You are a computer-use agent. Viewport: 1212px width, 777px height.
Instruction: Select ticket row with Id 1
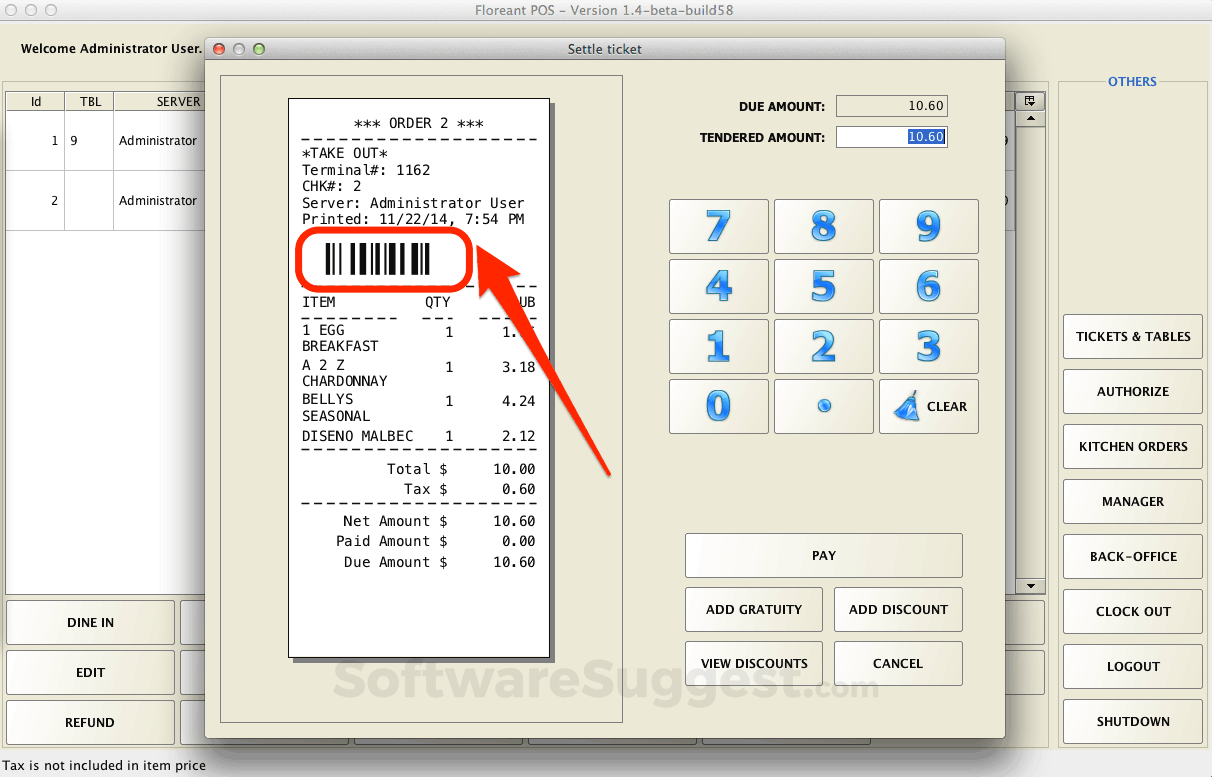tap(100, 140)
